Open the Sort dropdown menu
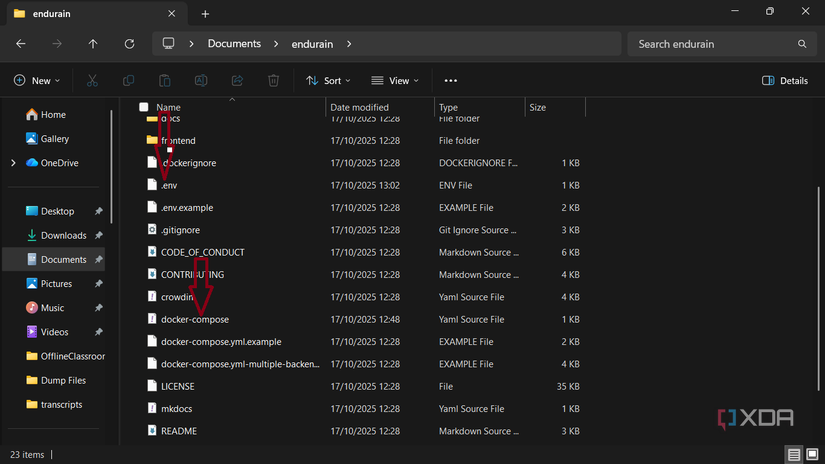The width and height of the screenshot is (825, 464). pyautogui.click(x=329, y=80)
